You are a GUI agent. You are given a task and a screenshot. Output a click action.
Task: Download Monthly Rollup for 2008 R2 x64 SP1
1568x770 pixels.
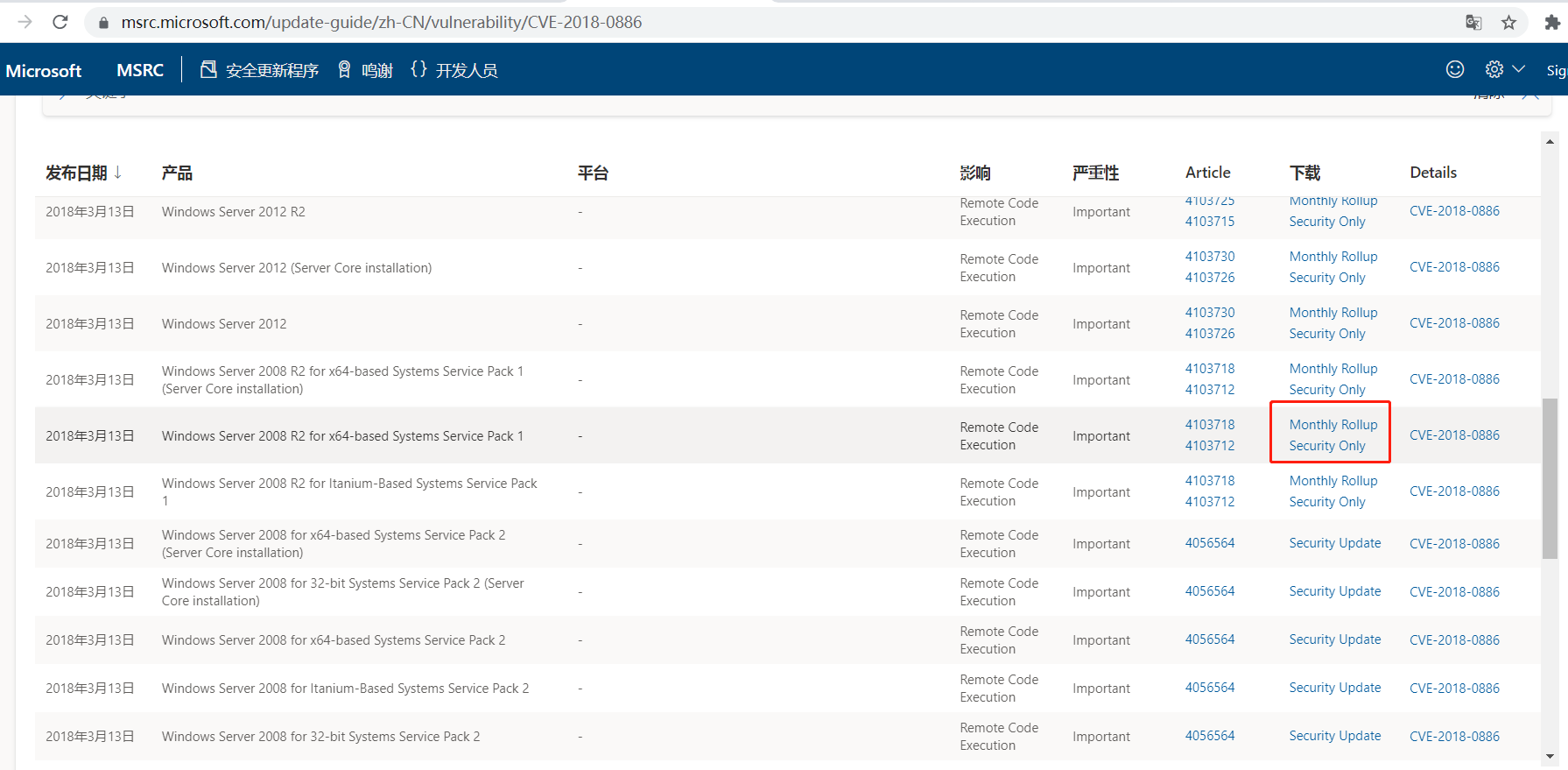[1333, 425]
